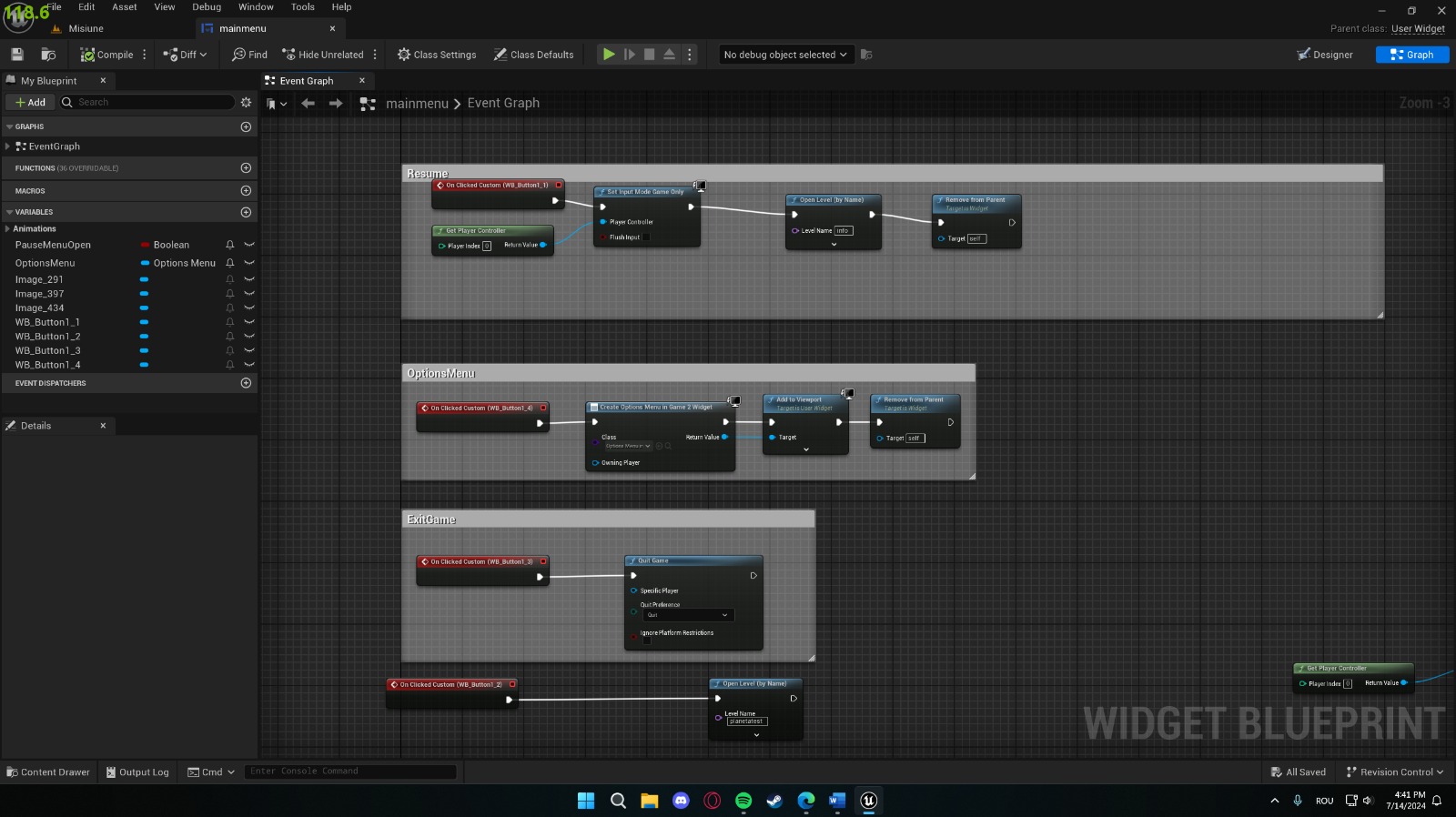This screenshot has width=1456, height=817.
Task: Click the frame-skip playback button
Action: pos(630,55)
